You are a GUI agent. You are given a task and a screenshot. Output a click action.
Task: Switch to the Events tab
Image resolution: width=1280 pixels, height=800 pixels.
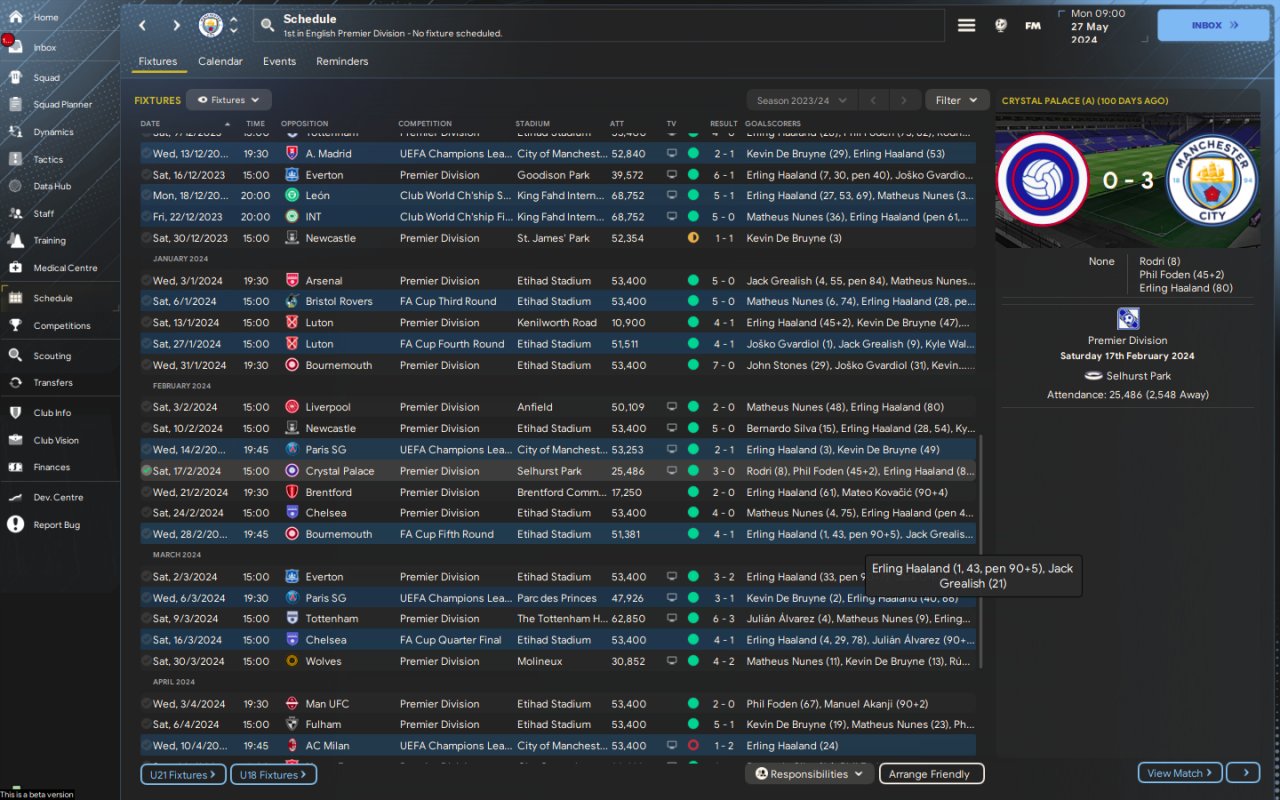[x=279, y=62]
